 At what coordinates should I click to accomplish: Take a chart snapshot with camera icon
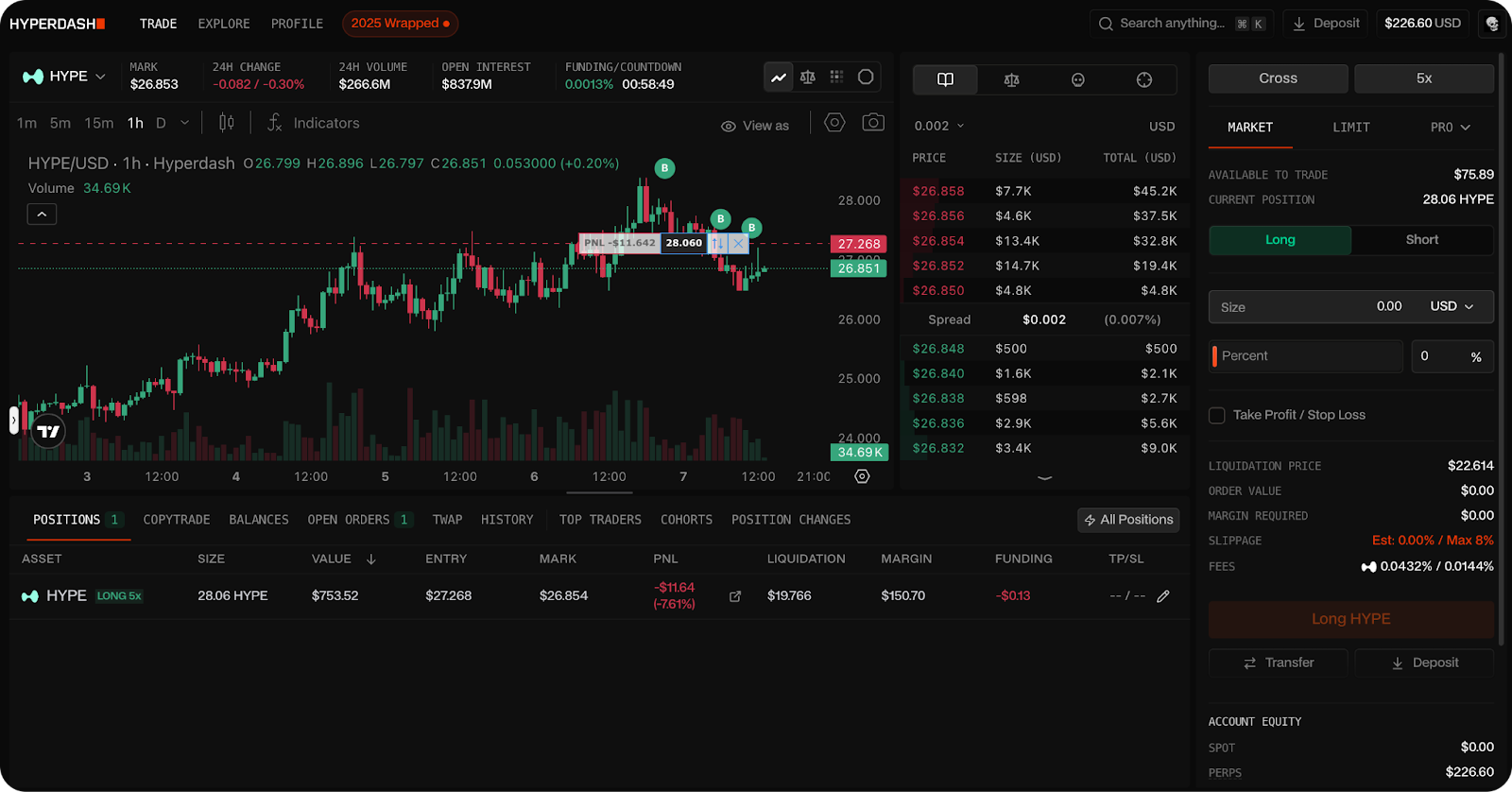coord(873,123)
